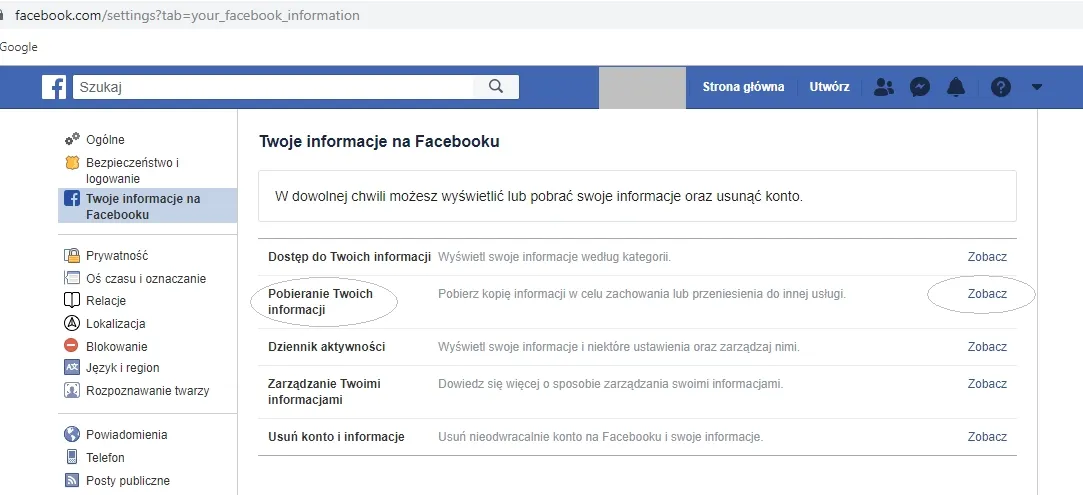
Task: Open the Messenger icon
Action: point(919,87)
